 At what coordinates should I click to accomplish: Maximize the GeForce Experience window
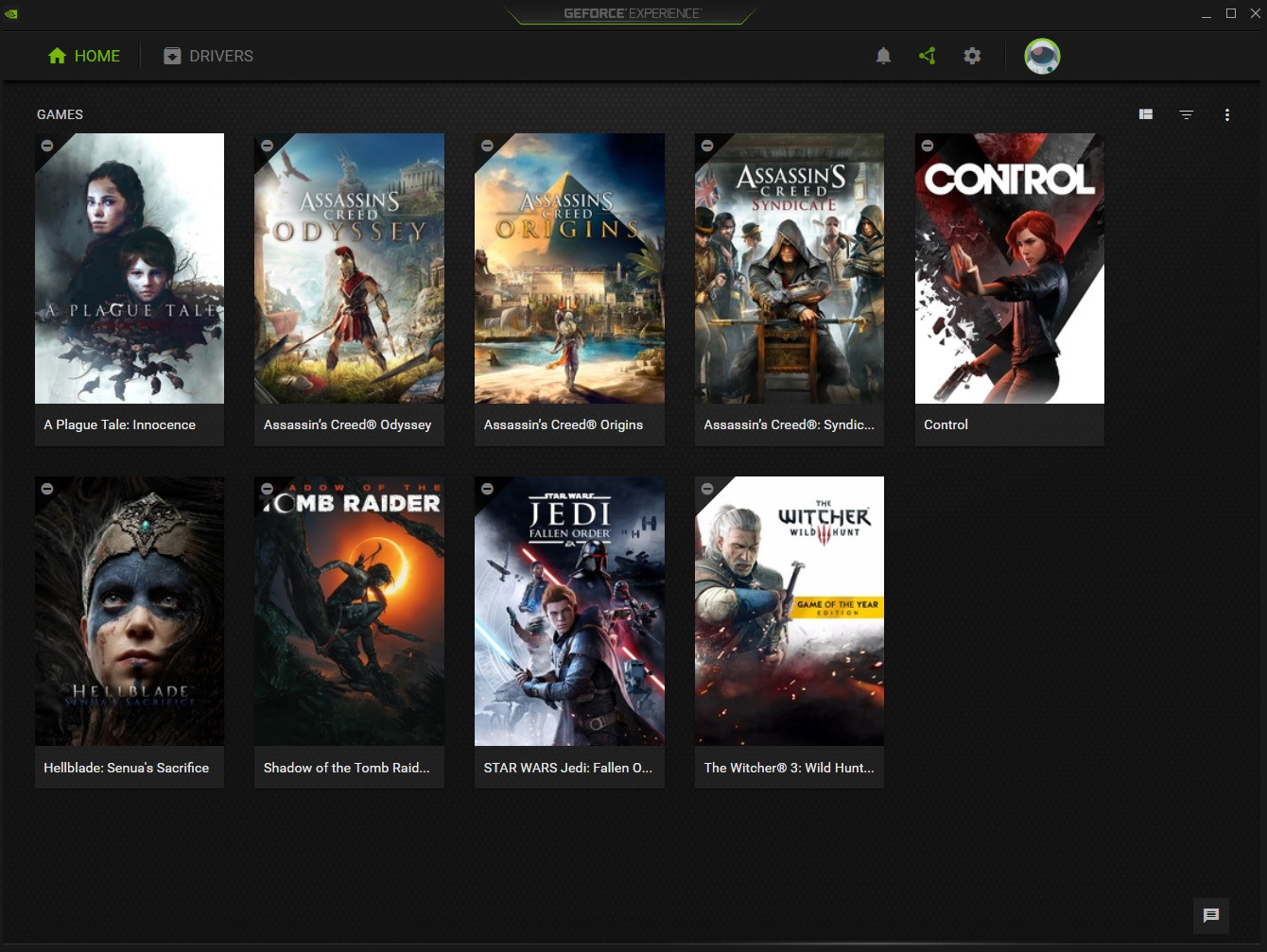(x=1231, y=13)
